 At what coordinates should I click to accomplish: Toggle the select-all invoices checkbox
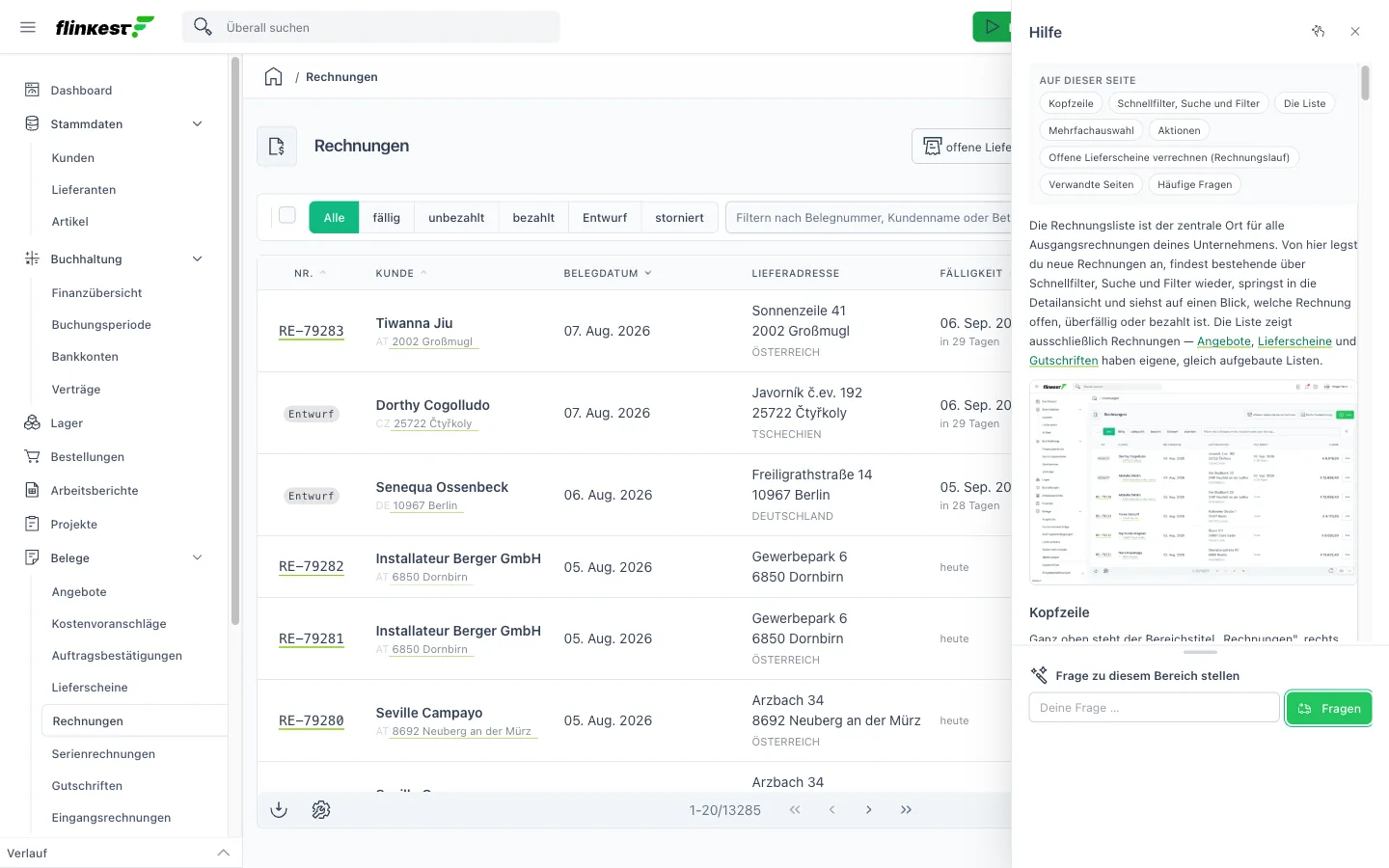click(x=287, y=216)
